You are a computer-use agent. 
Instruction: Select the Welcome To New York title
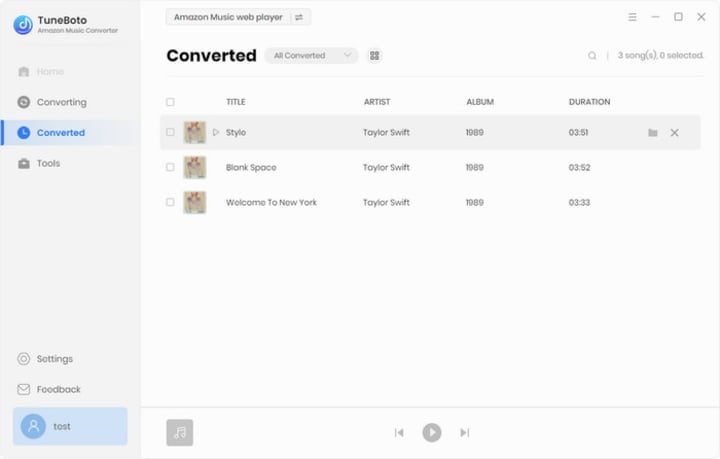[271, 202]
